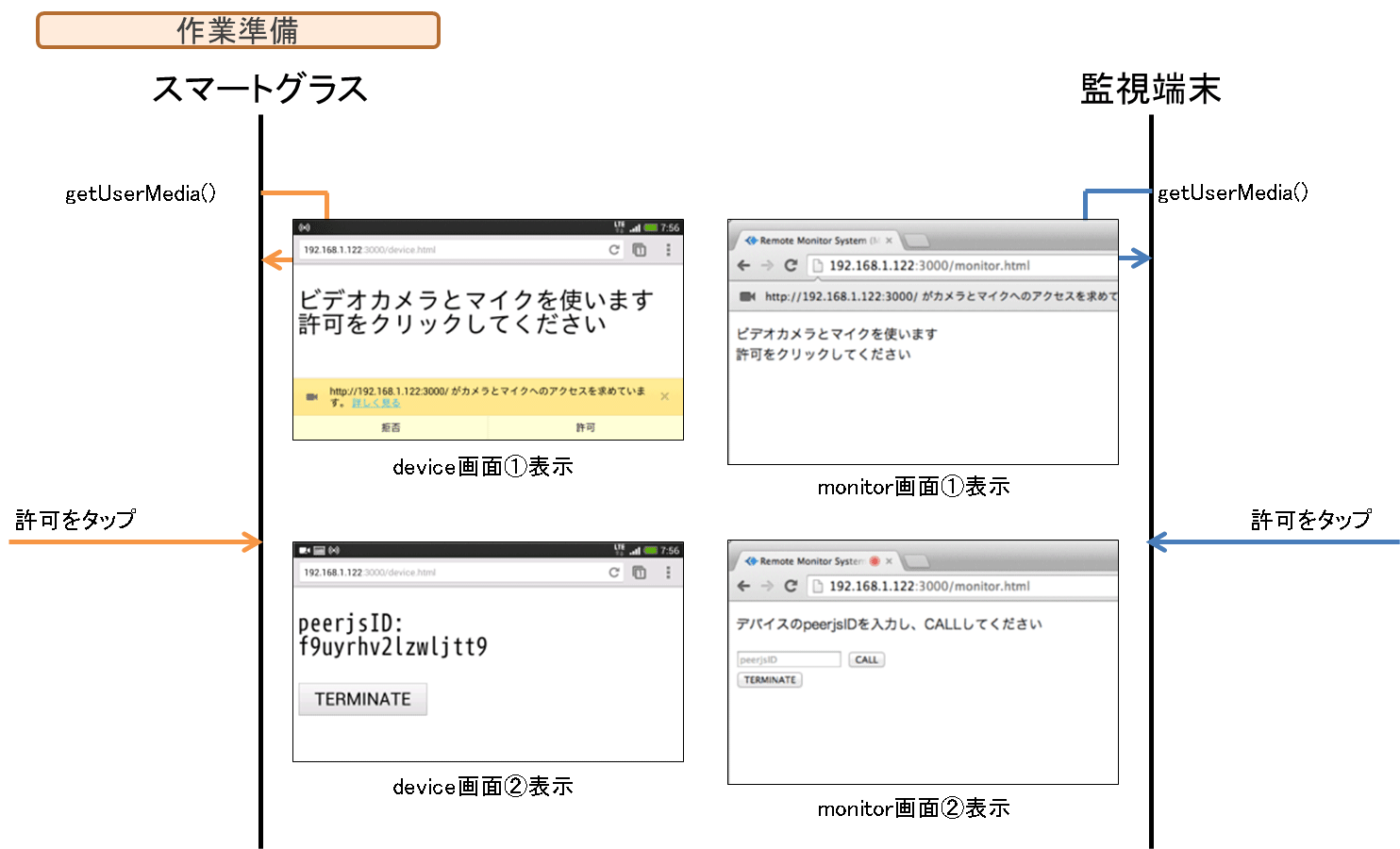
Task: Open the 詳しく見る link in device画面①
Action: [x=376, y=403]
